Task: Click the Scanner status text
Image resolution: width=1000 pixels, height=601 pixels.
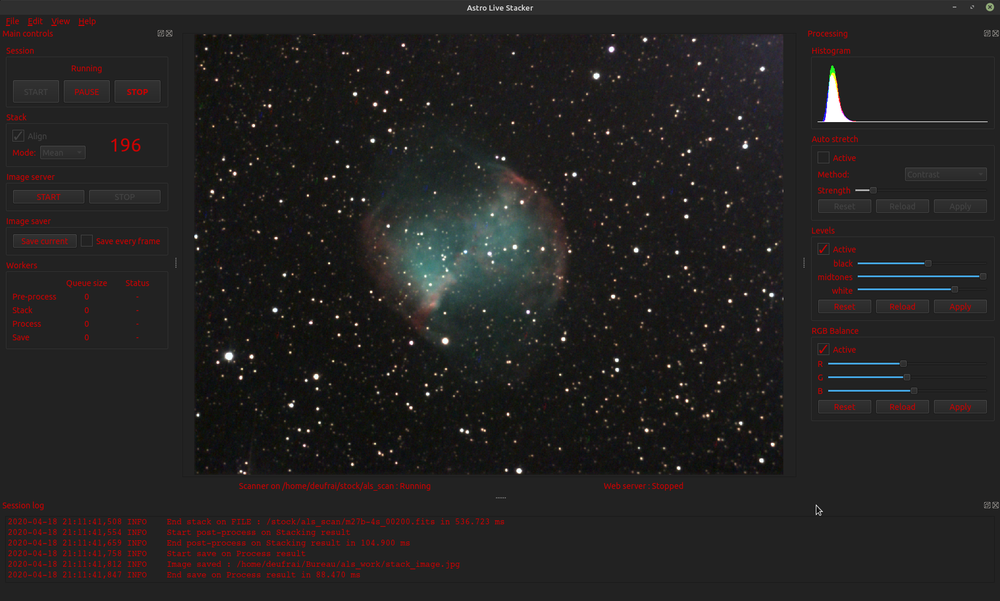Action: [334, 486]
